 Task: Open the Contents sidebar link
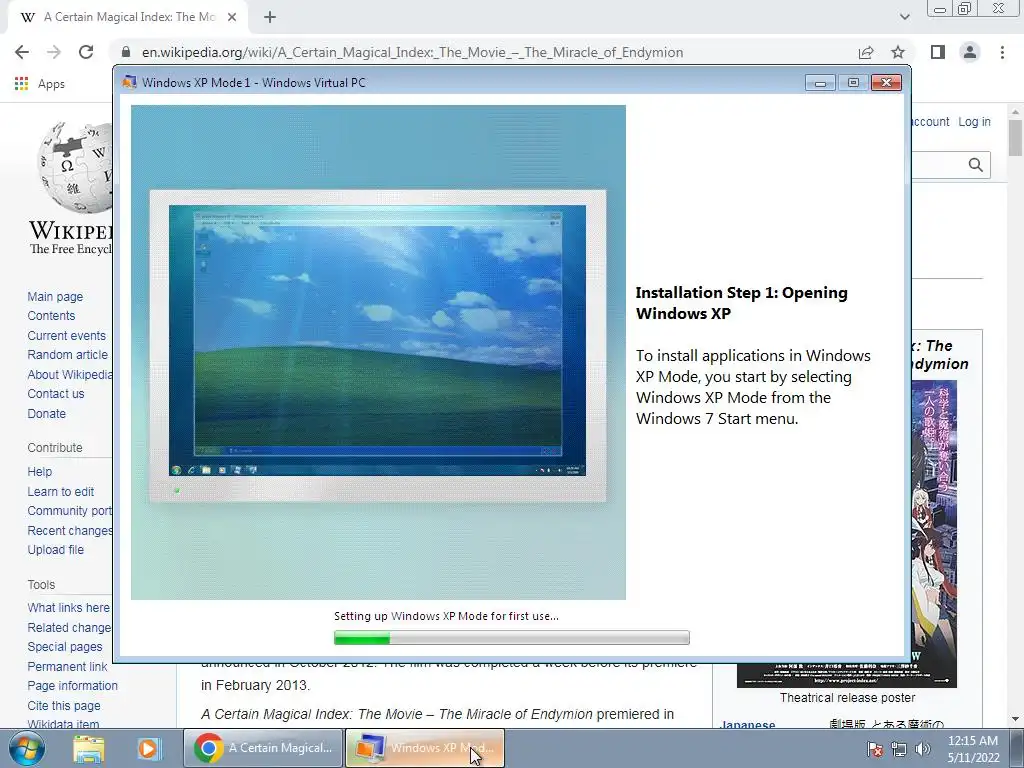click(x=51, y=315)
